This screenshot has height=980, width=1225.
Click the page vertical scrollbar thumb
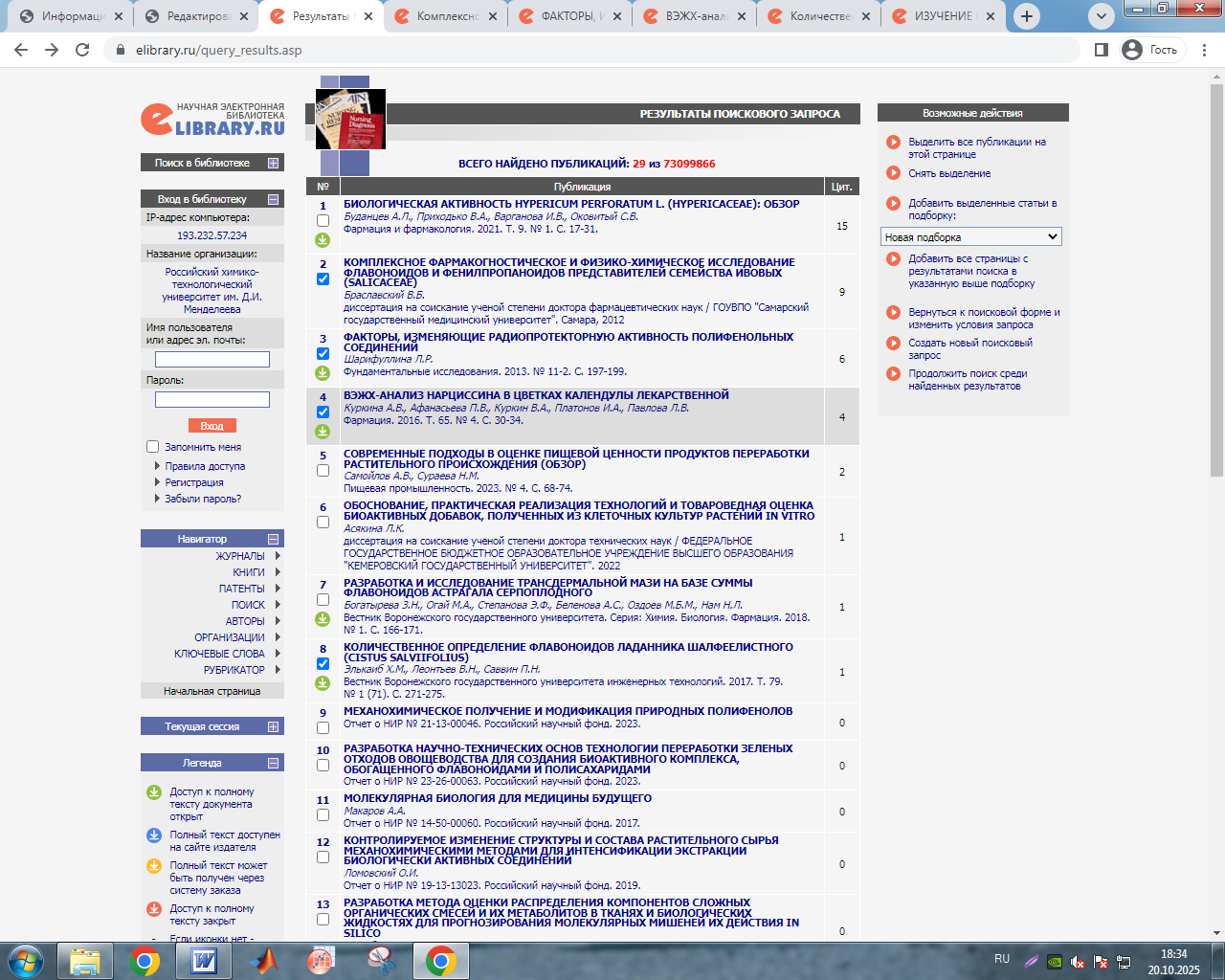[1216, 278]
